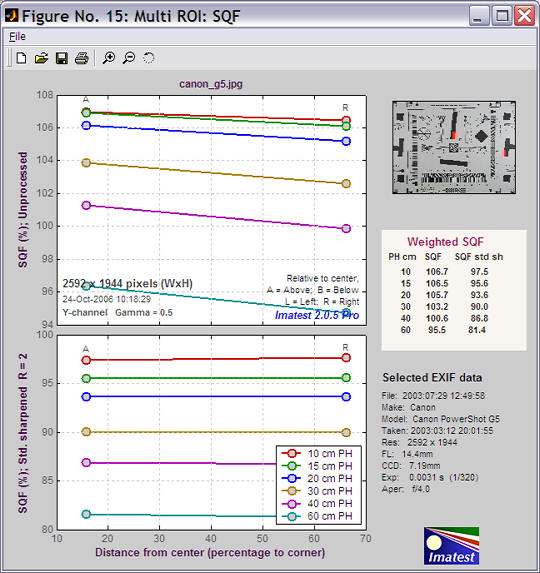
Task: Click the Exp: 0.0031 s (1/320) line
Action: 430,477
